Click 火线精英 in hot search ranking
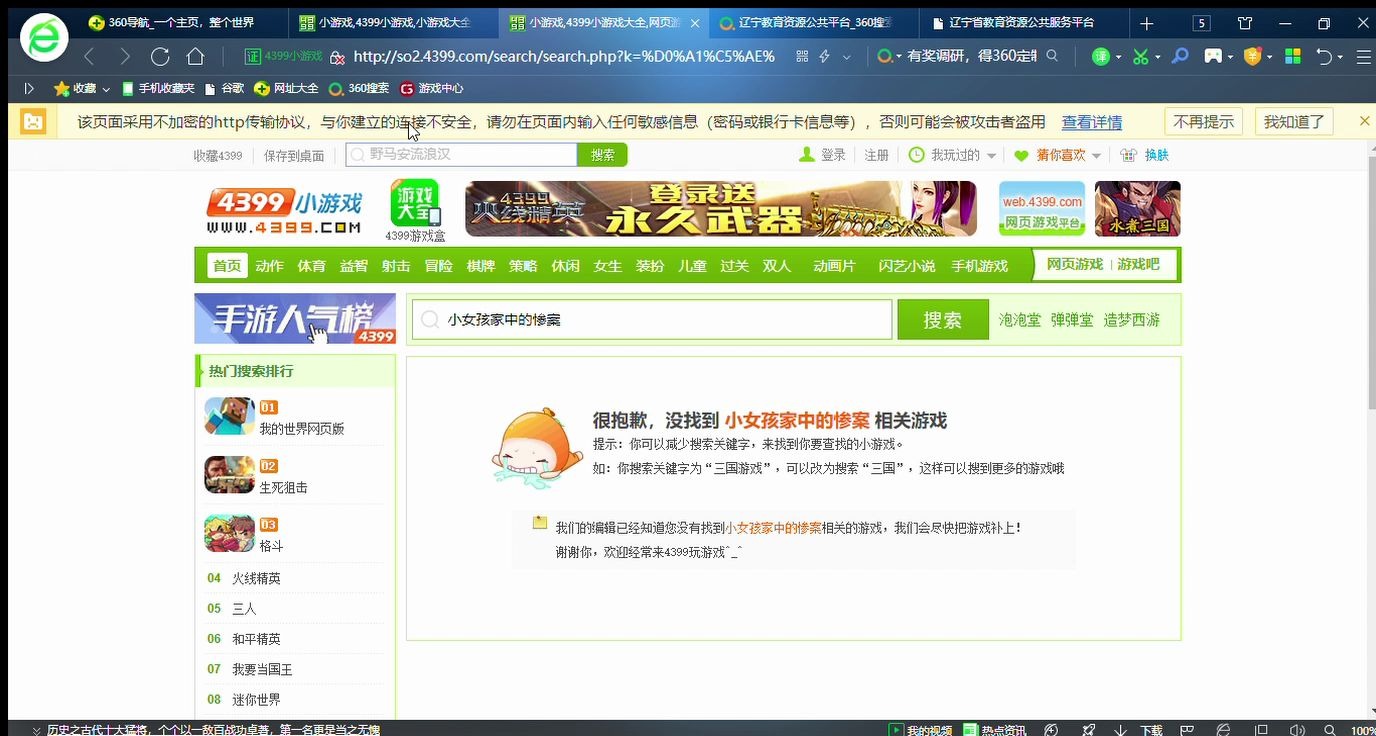 point(256,578)
